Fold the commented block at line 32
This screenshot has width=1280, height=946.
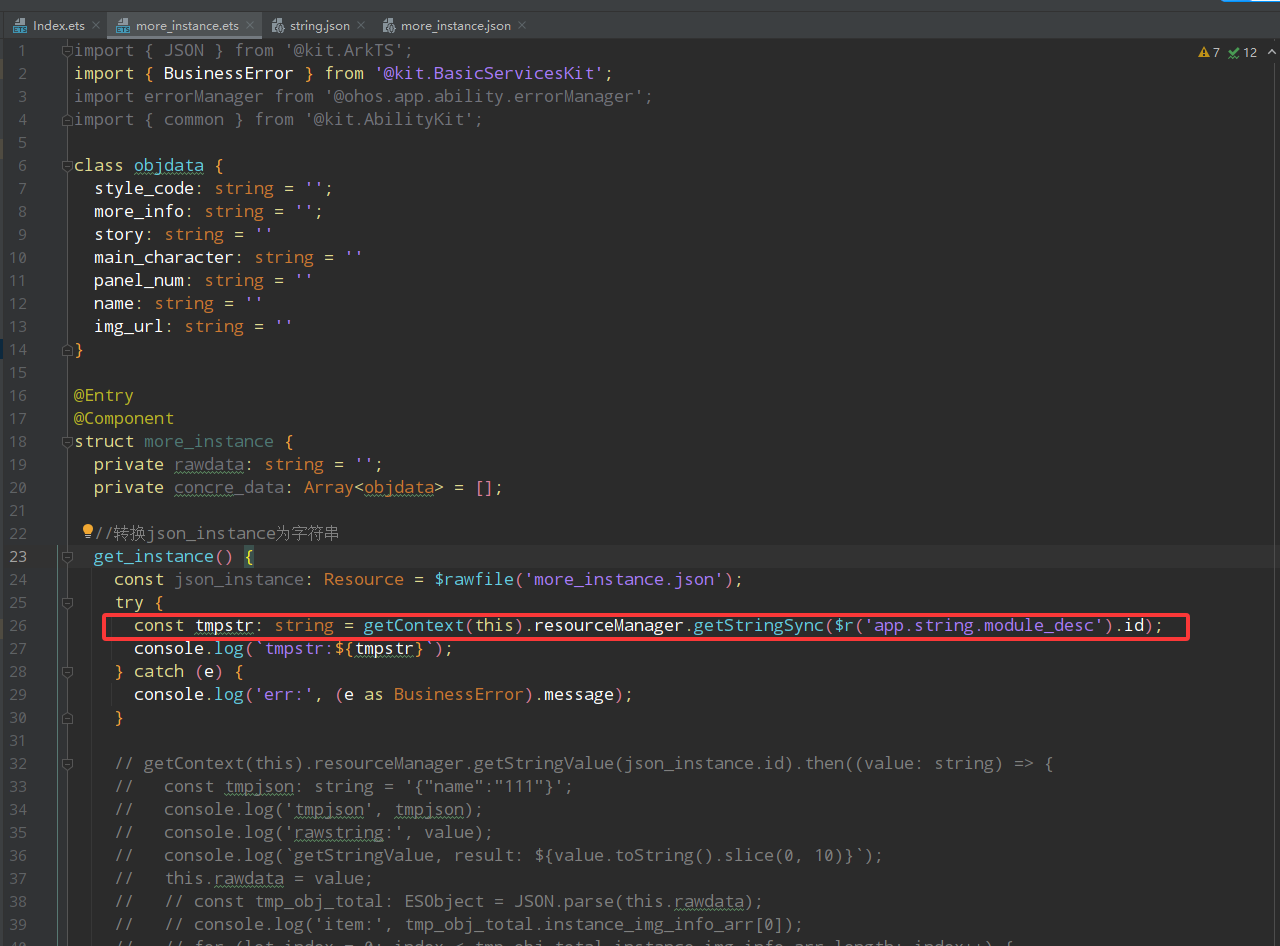pyautogui.click(x=67, y=763)
